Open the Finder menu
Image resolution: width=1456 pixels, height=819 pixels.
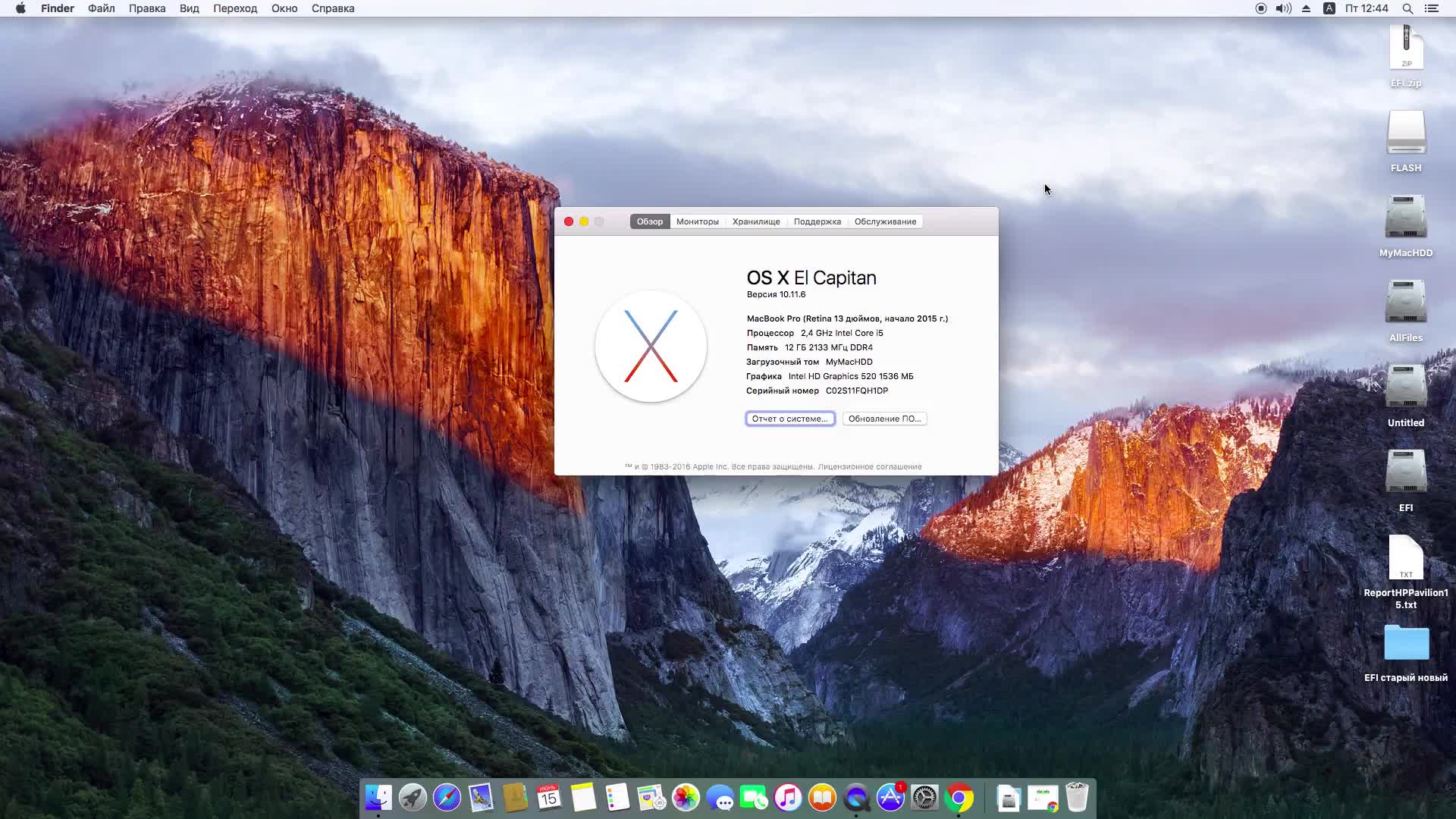(x=58, y=8)
